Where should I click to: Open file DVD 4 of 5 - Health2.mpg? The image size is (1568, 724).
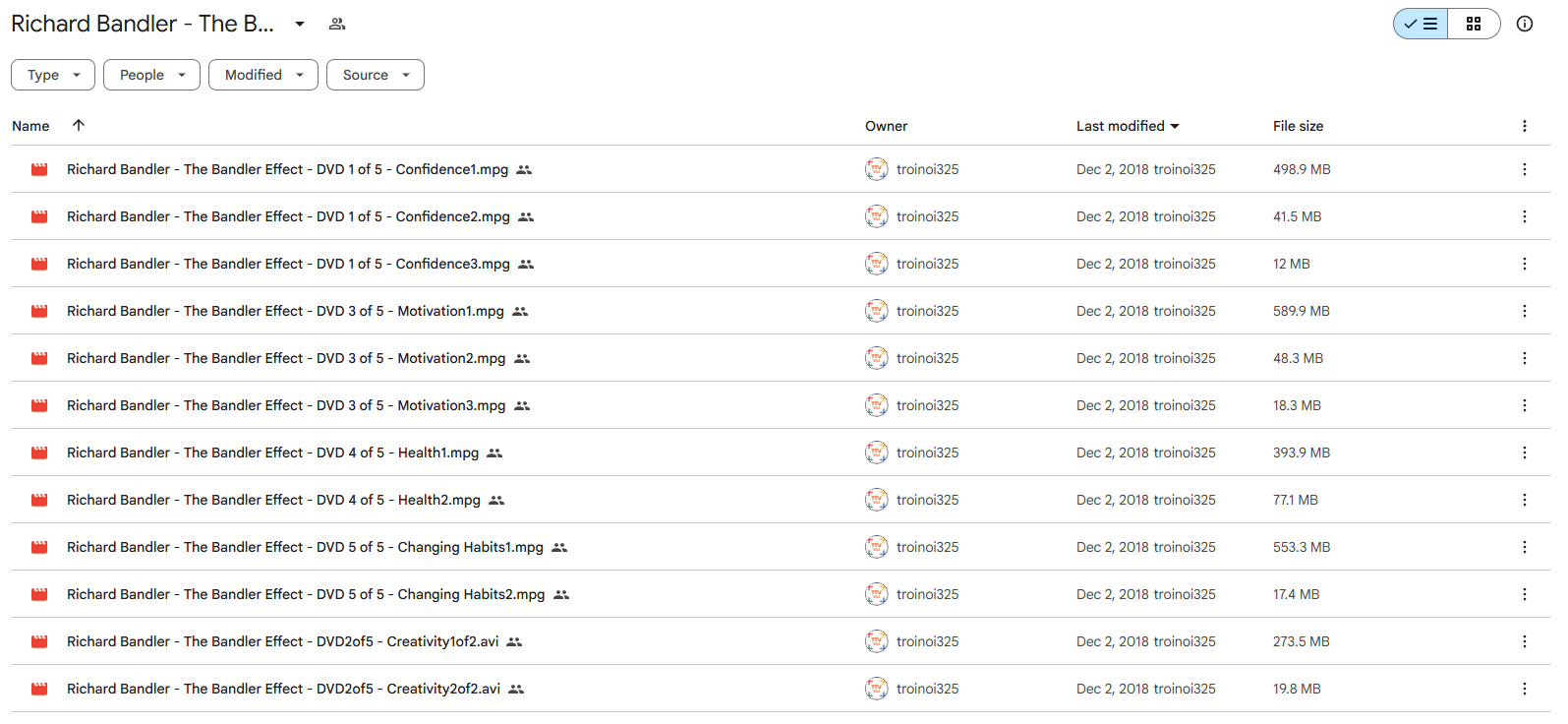pyautogui.click(x=273, y=500)
